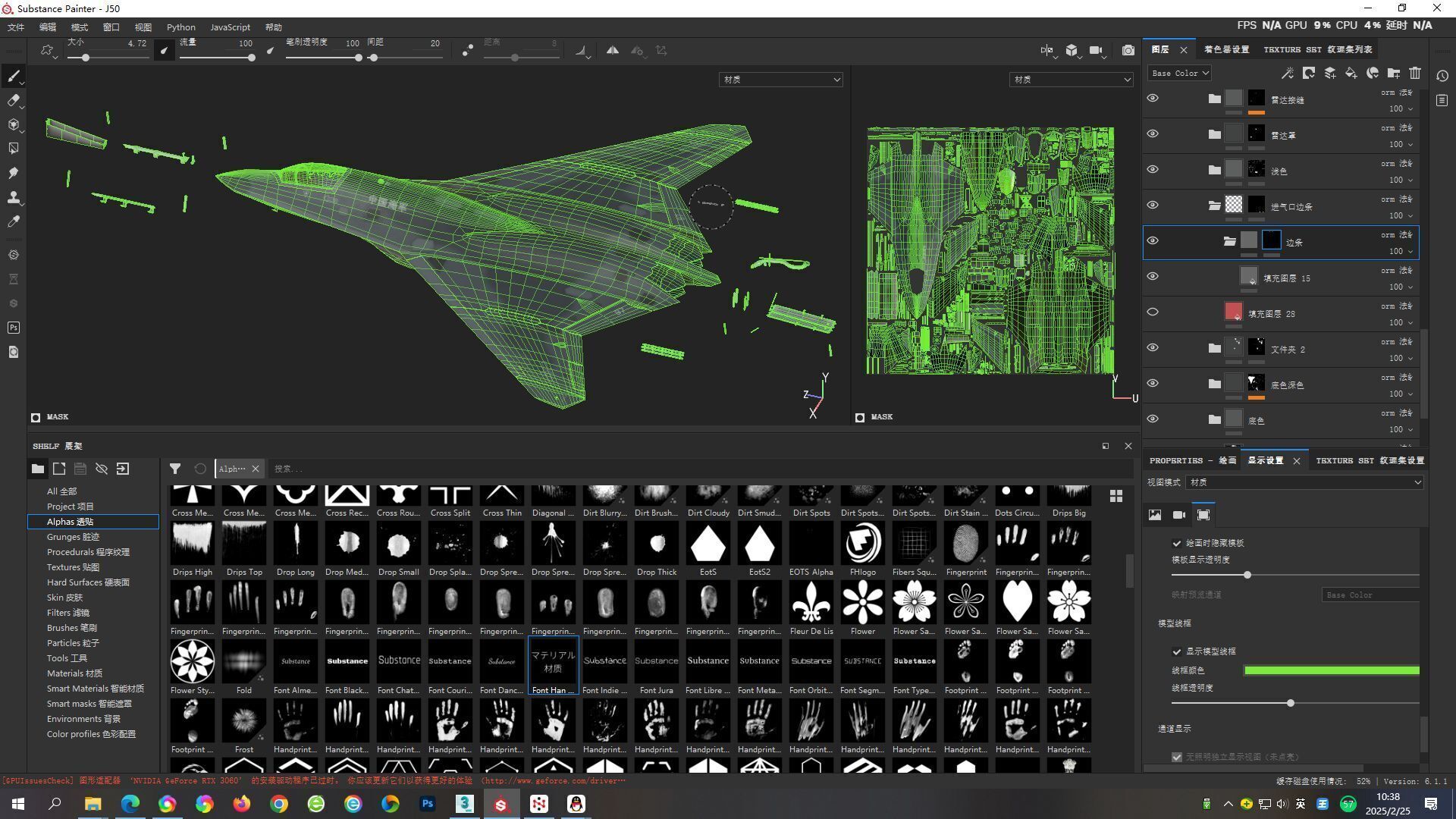
Task: Select the Clone stamp tool
Action: point(13,197)
